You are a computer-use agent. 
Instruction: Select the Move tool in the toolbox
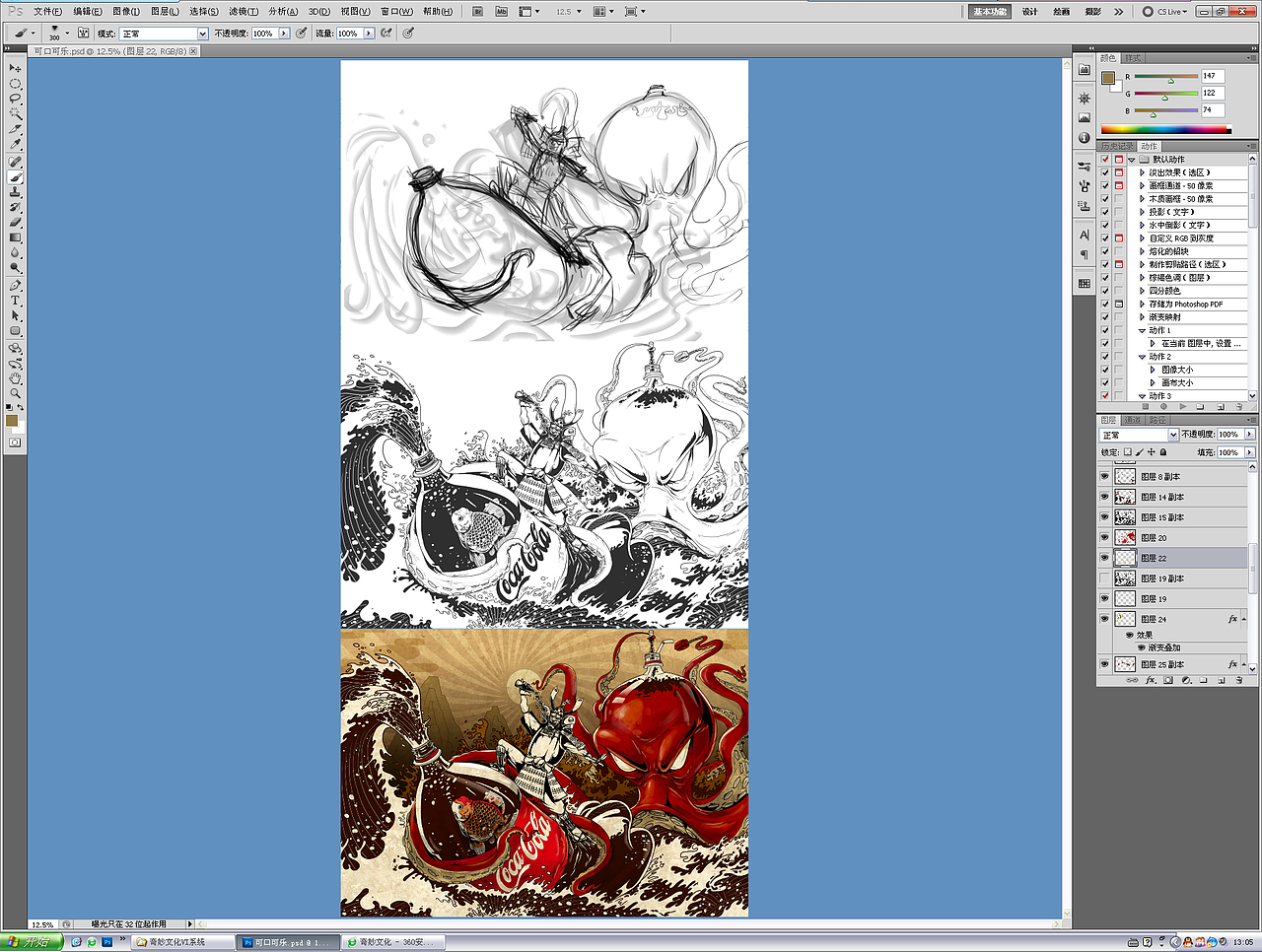(x=15, y=68)
